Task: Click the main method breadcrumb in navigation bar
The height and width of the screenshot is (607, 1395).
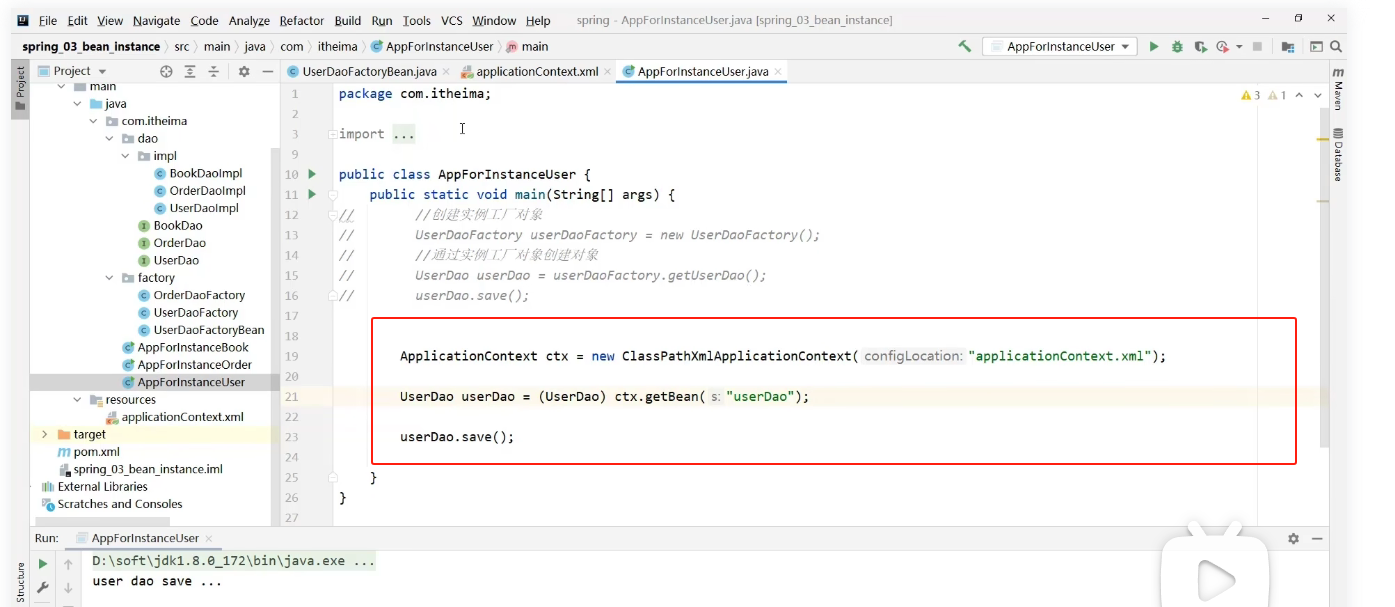Action: (x=527, y=47)
